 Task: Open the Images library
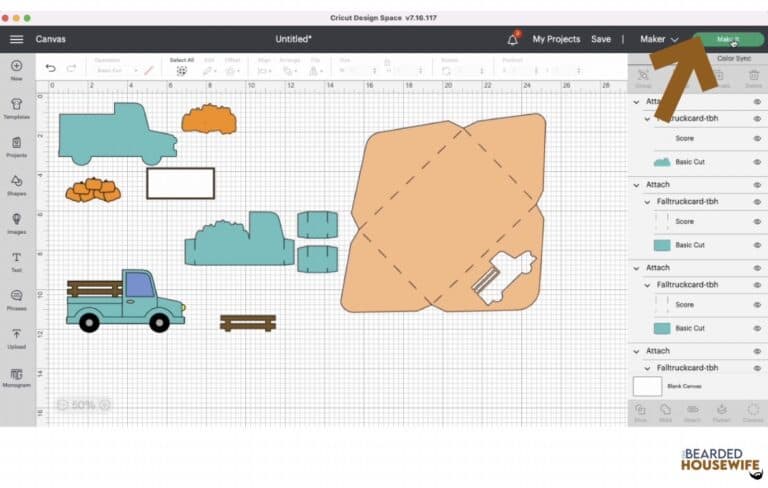point(16,222)
